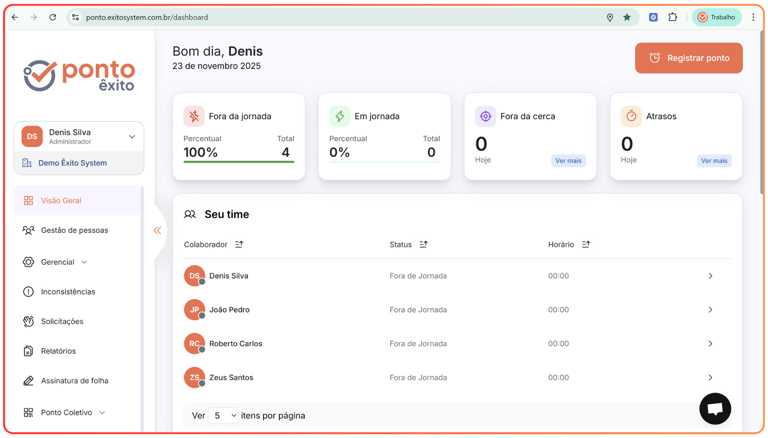Click the Horário column sort icon
The width and height of the screenshot is (768, 438).
pyautogui.click(x=586, y=244)
